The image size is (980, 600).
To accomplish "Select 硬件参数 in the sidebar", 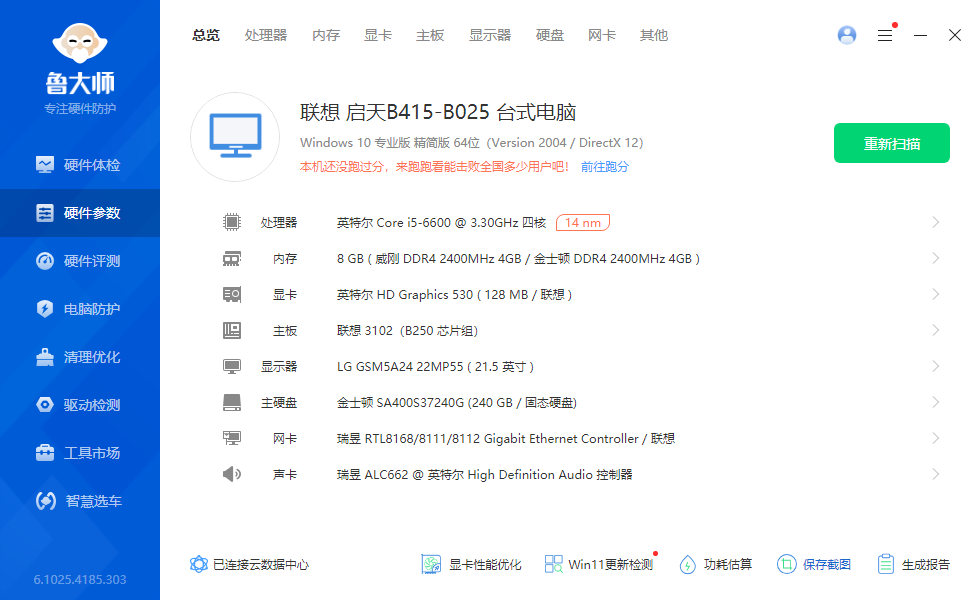I will [79, 213].
